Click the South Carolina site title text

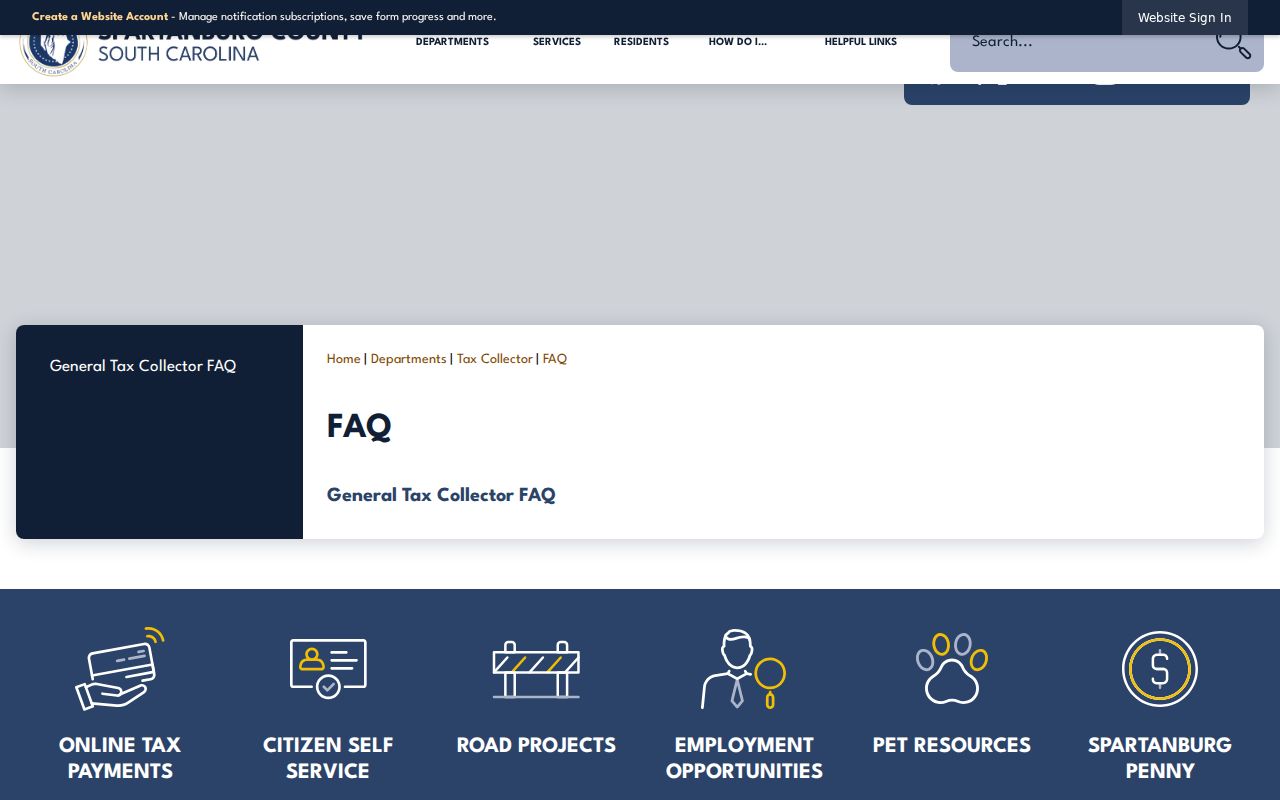click(x=178, y=54)
